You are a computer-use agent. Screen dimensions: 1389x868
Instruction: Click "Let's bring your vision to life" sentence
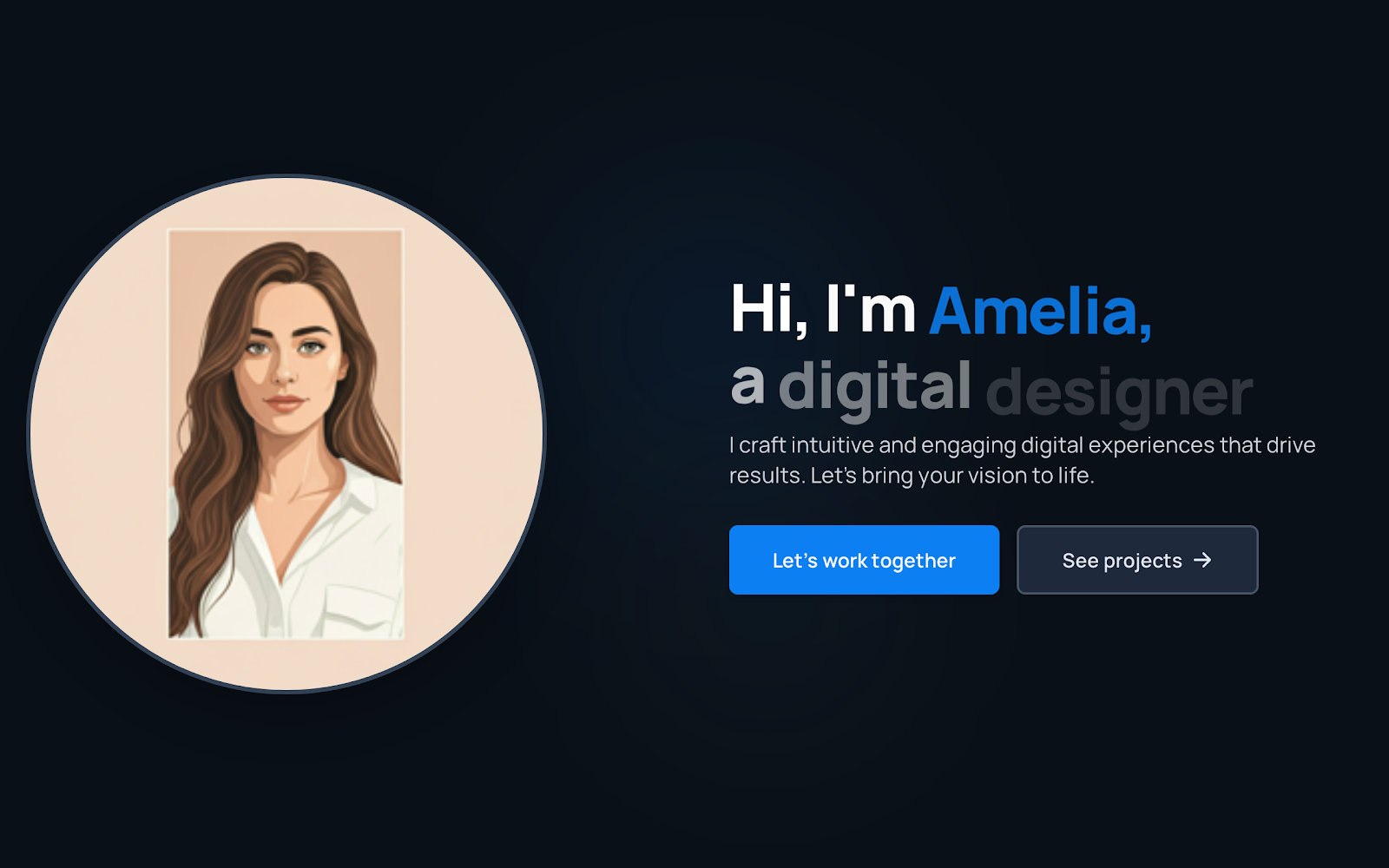click(952, 476)
